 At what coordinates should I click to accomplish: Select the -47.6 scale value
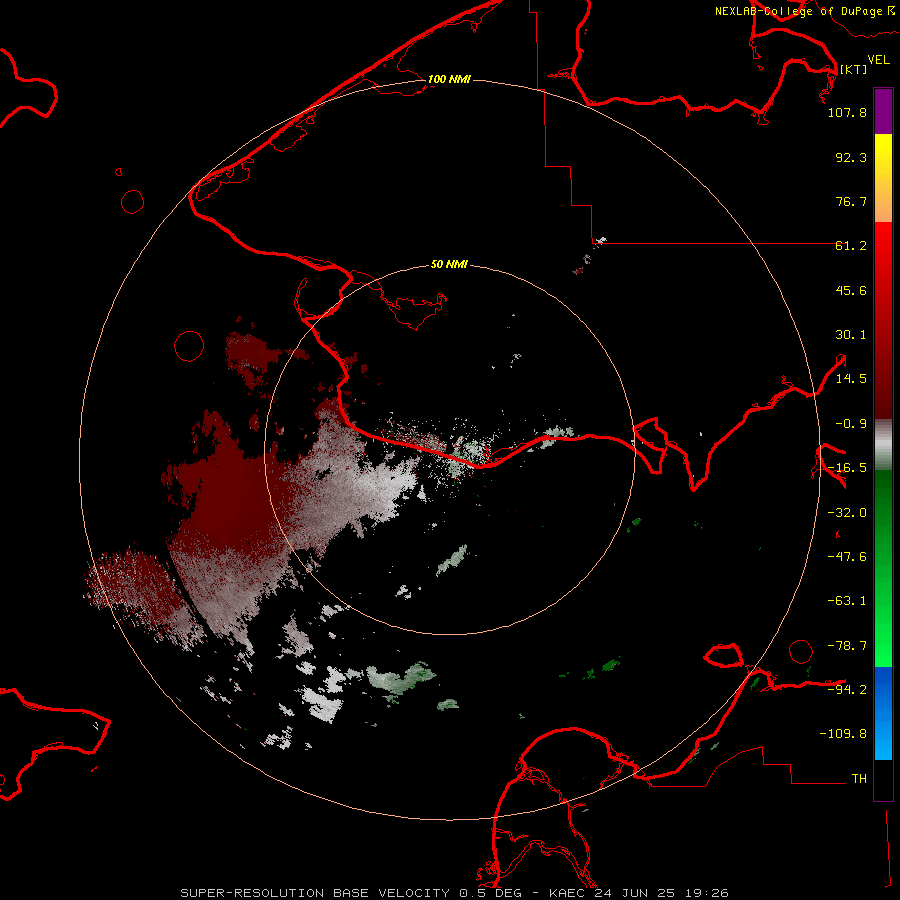(847, 557)
